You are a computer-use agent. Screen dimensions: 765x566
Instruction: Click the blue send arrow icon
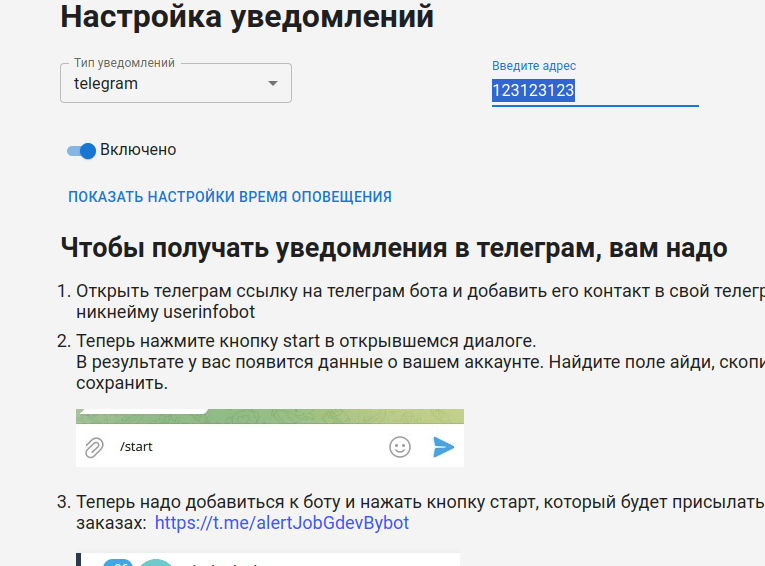click(x=443, y=447)
